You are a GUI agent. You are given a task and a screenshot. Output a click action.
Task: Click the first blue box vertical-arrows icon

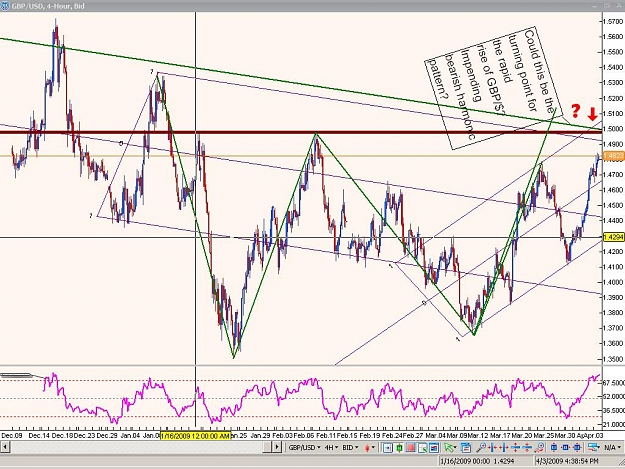click(x=553, y=448)
